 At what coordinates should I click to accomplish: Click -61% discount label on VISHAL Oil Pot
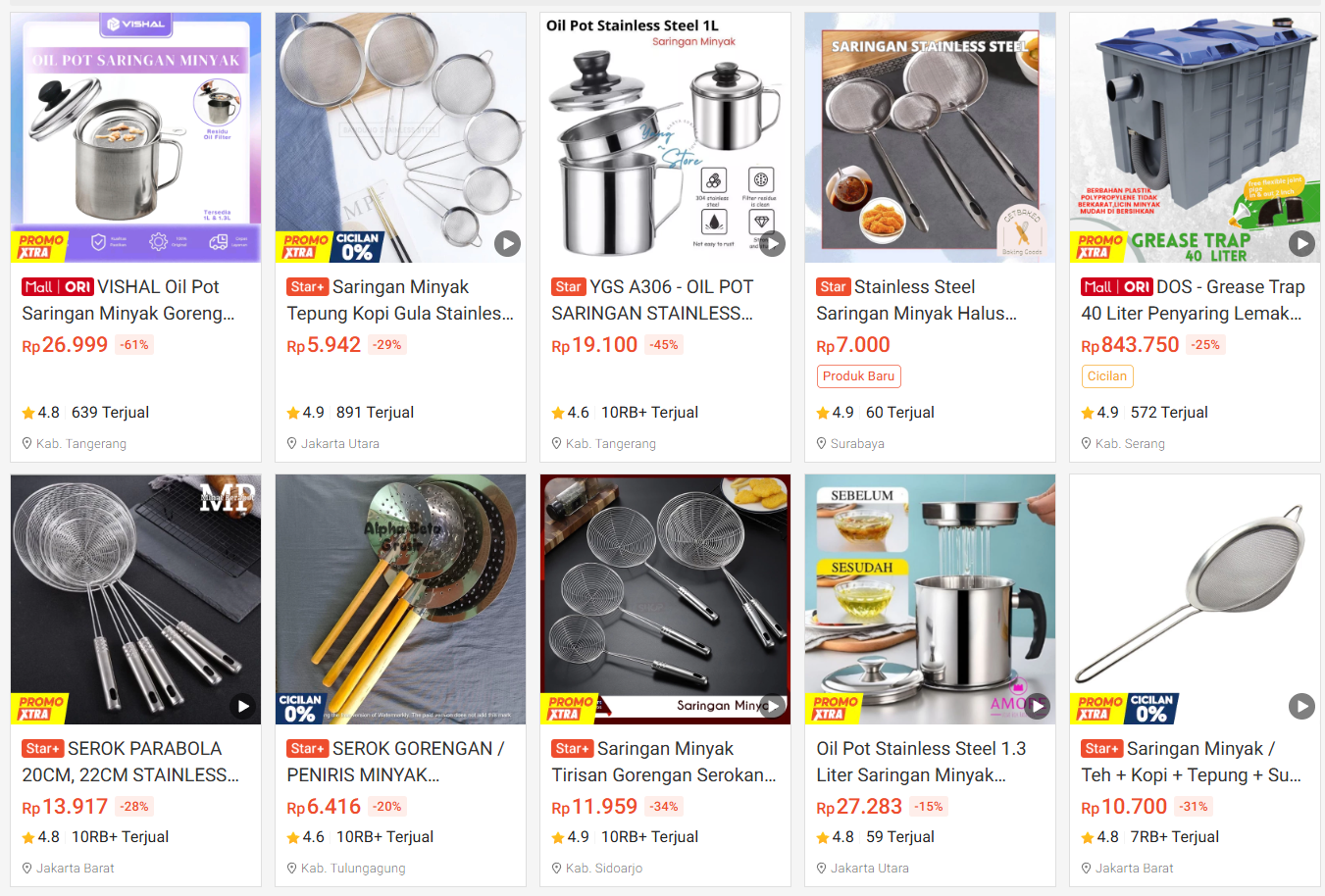(x=134, y=345)
